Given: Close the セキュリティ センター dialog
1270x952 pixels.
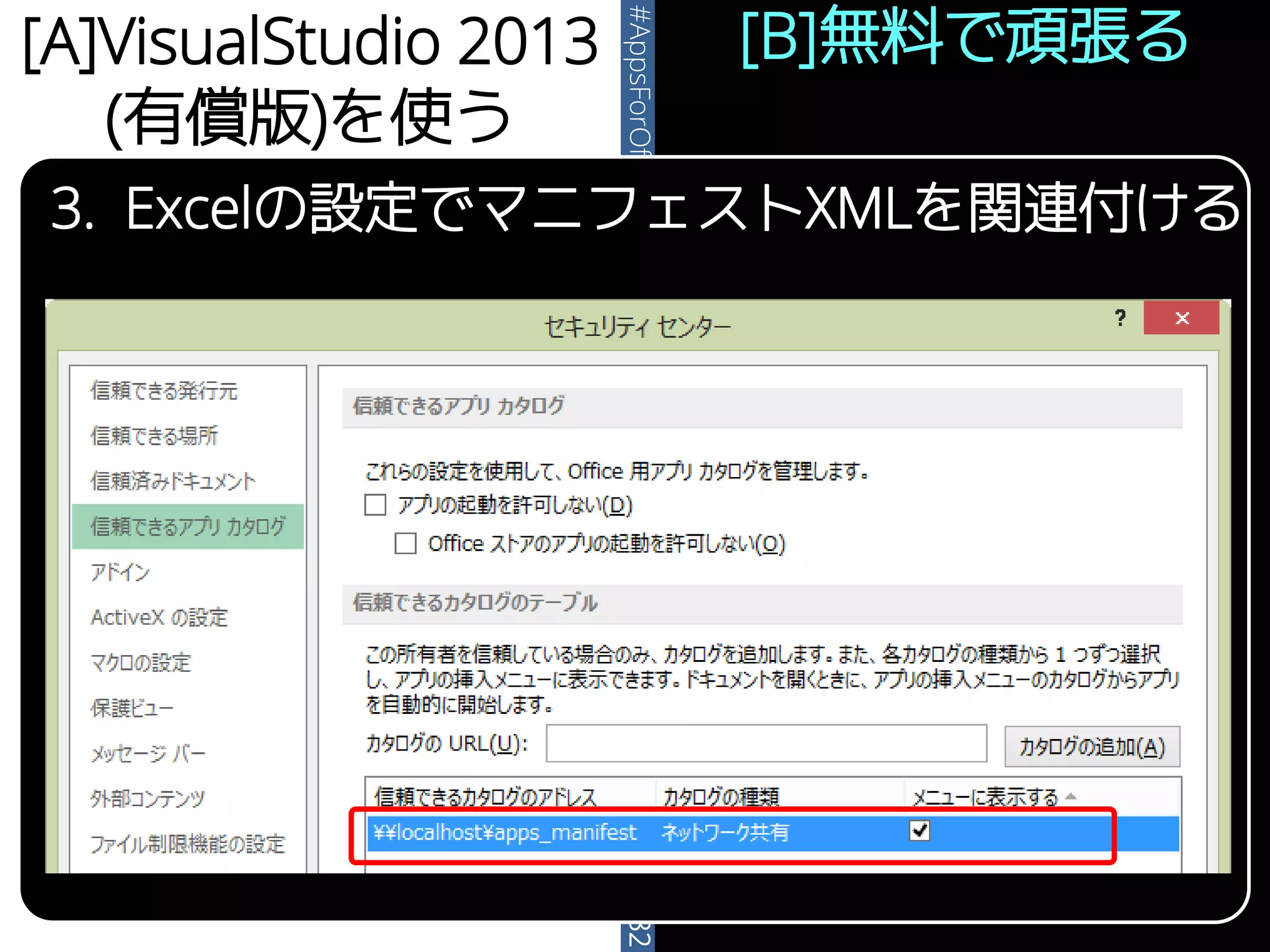Looking at the screenshot, I should (x=1181, y=319).
